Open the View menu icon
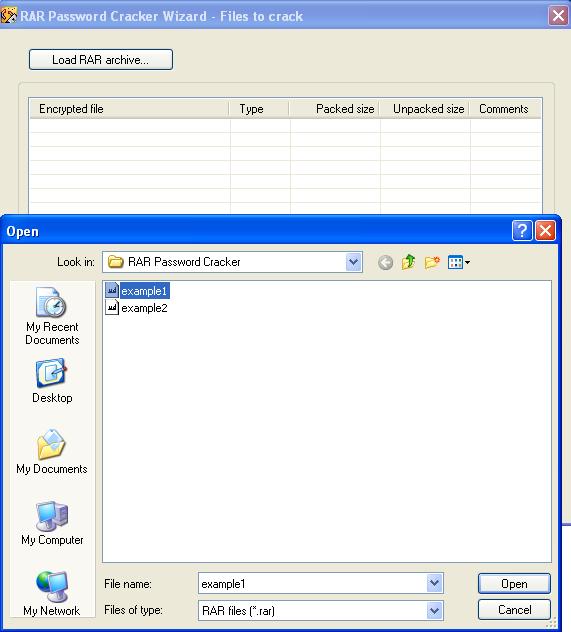Image resolution: width=571 pixels, height=632 pixels. [x=459, y=263]
